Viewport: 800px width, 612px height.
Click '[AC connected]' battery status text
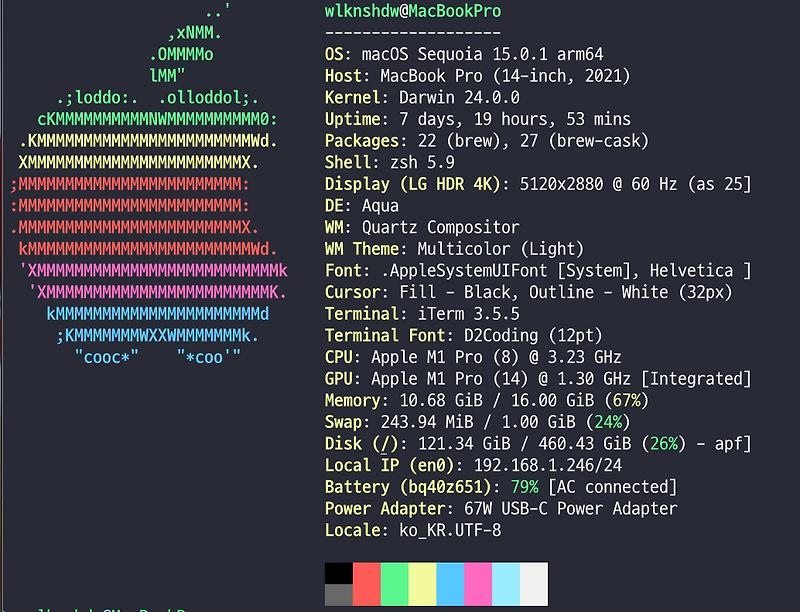coord(613,487)
